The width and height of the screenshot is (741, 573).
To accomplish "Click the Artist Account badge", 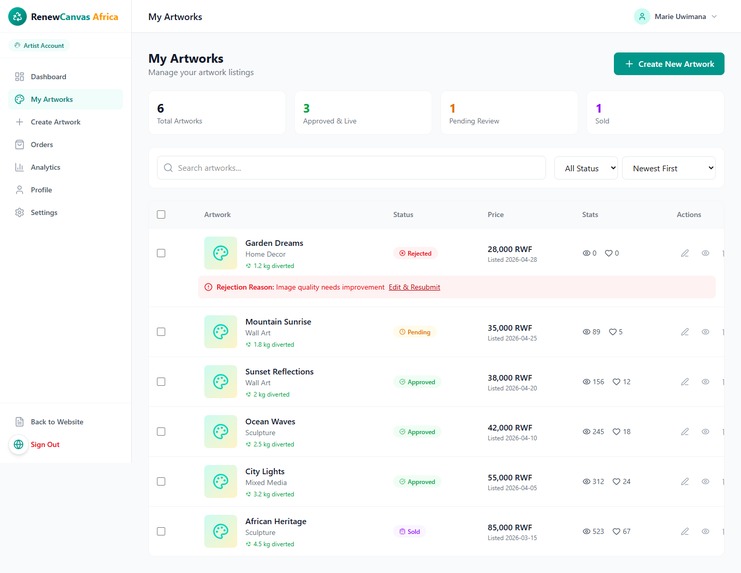I will 39,45.
